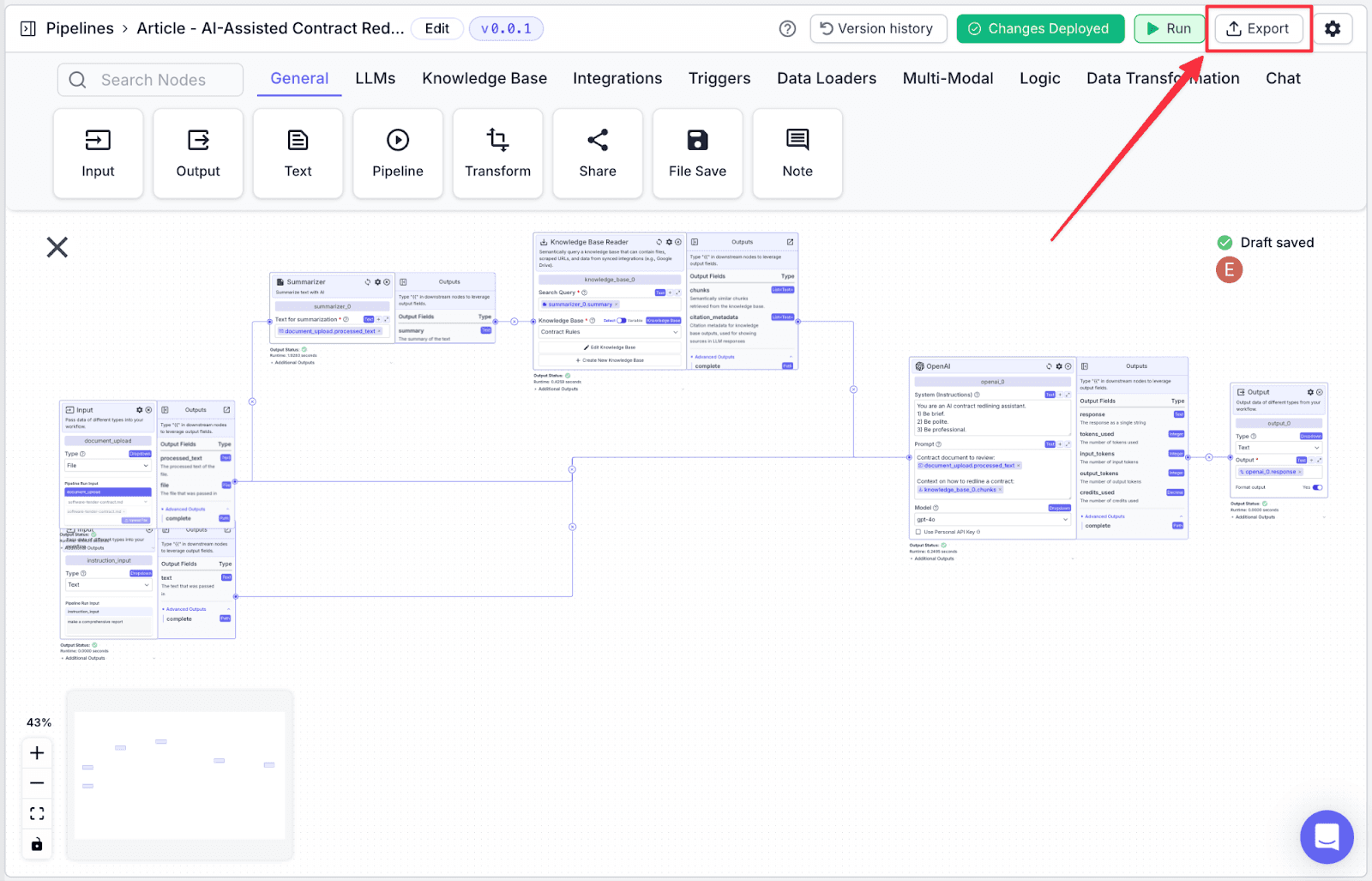Click the Export button
This screenshot has height=881, width=1372.
pyautogui.click(x=1258, y=28)
